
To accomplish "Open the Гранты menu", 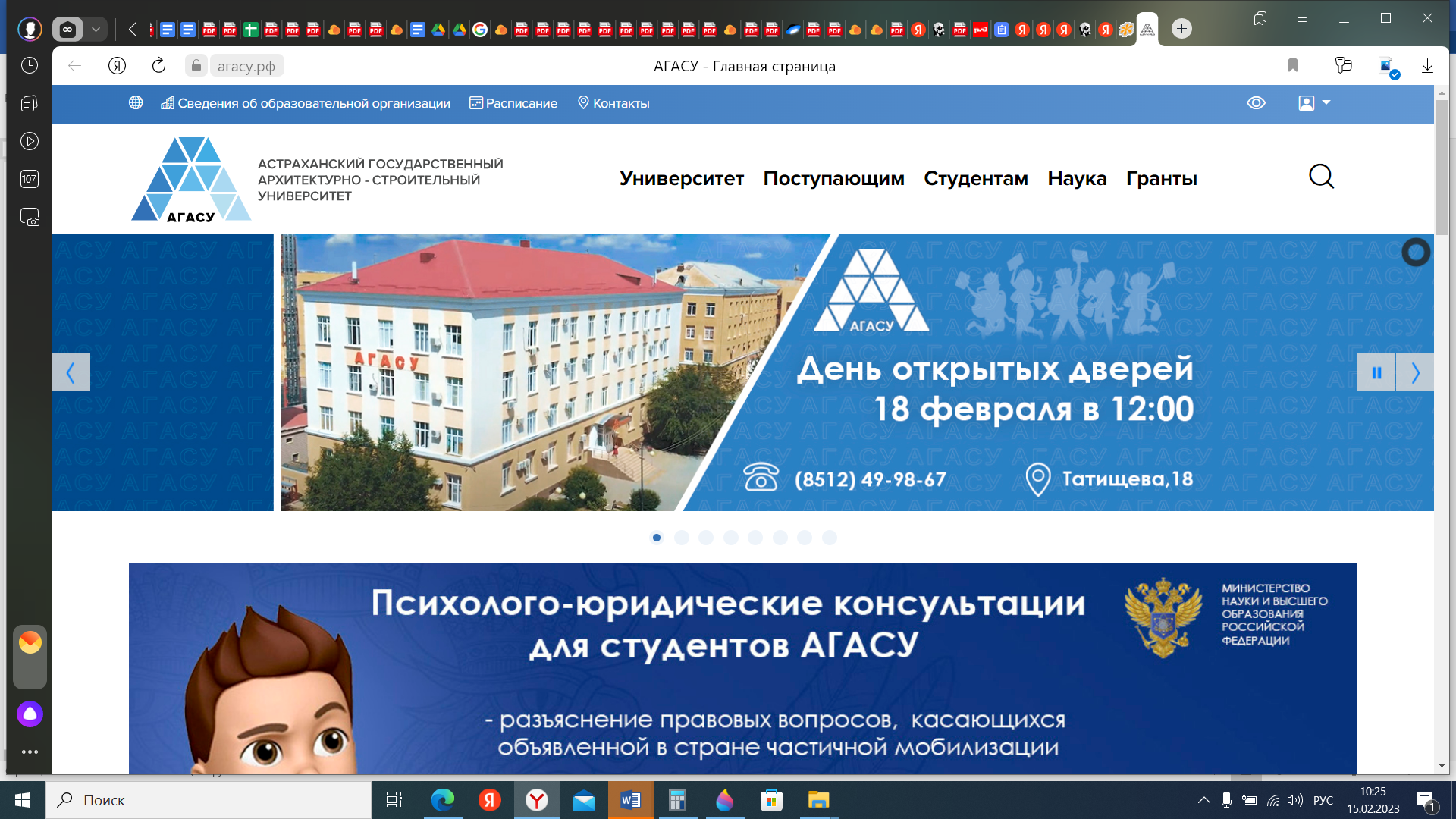I will pyautogui.click(x=1162, y=178).
